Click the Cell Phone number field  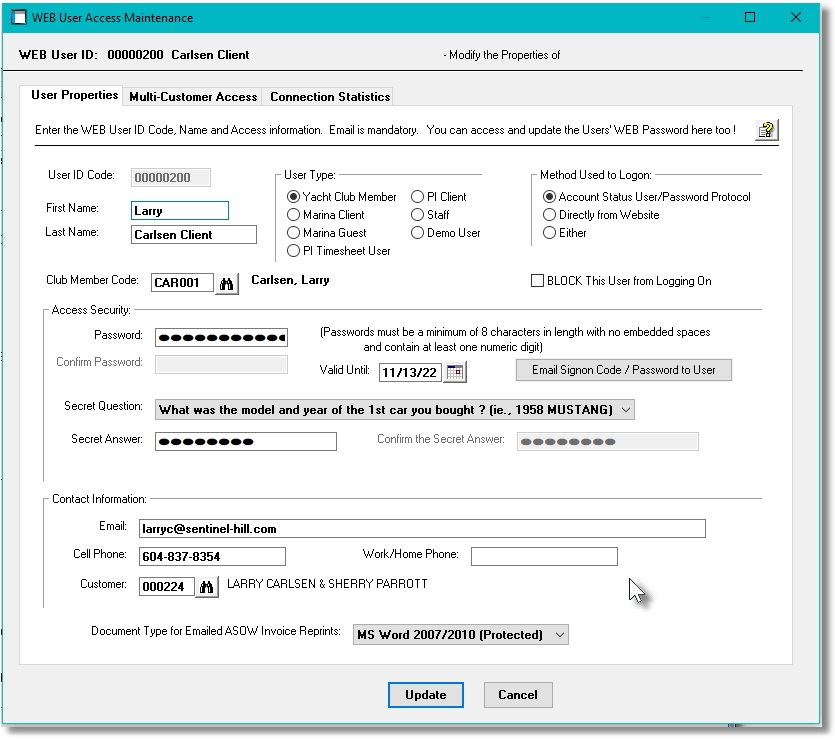click(x=210, y=556)
